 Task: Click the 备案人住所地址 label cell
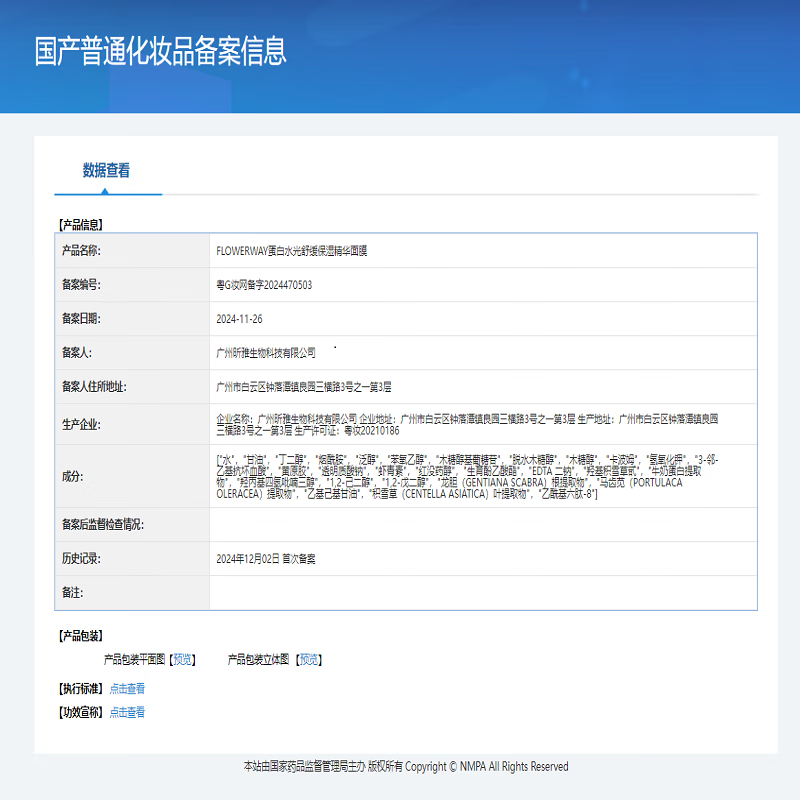tap(132, 387)
